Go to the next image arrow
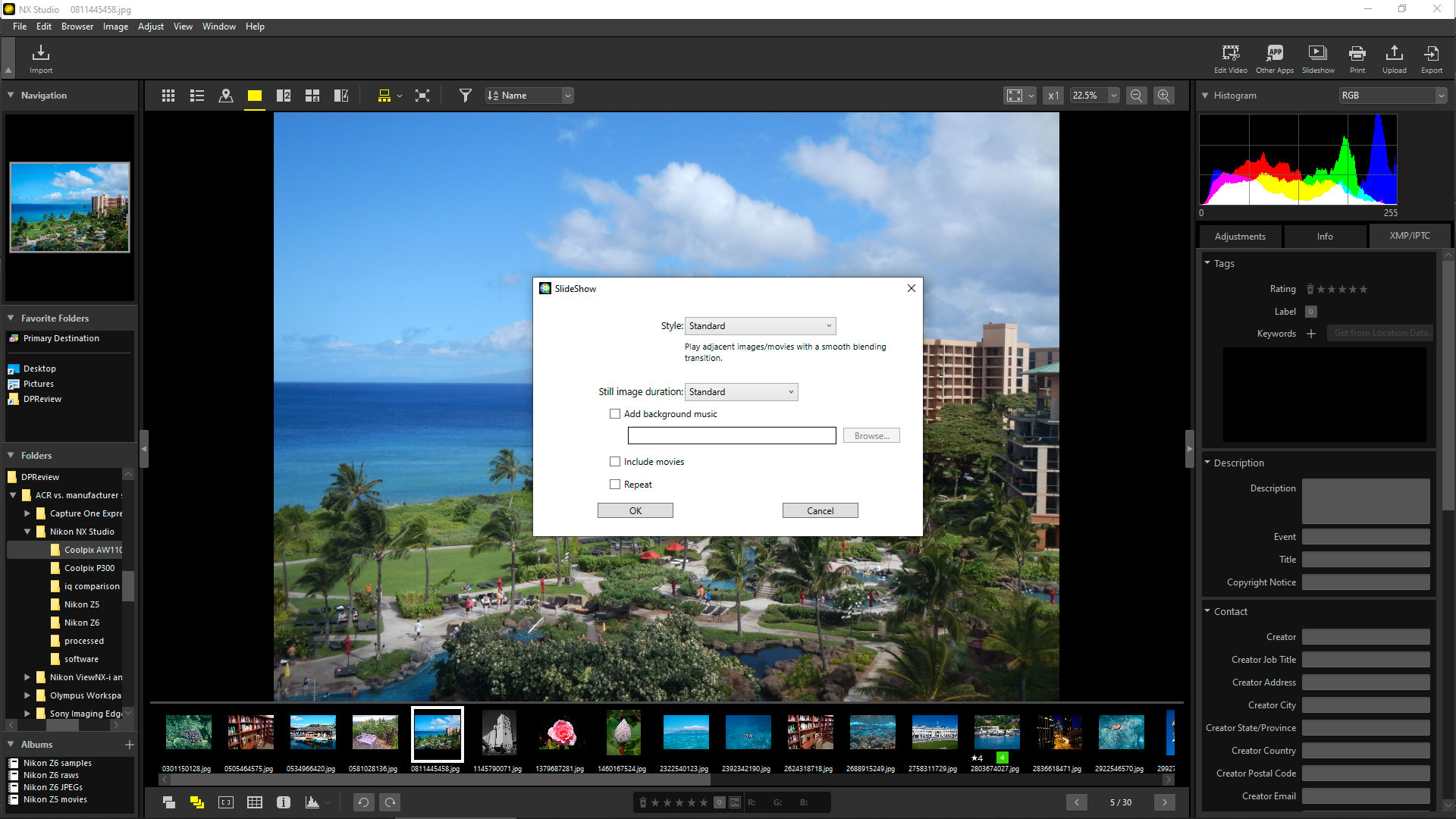The image size is (1456, 819). (1165, 802)
